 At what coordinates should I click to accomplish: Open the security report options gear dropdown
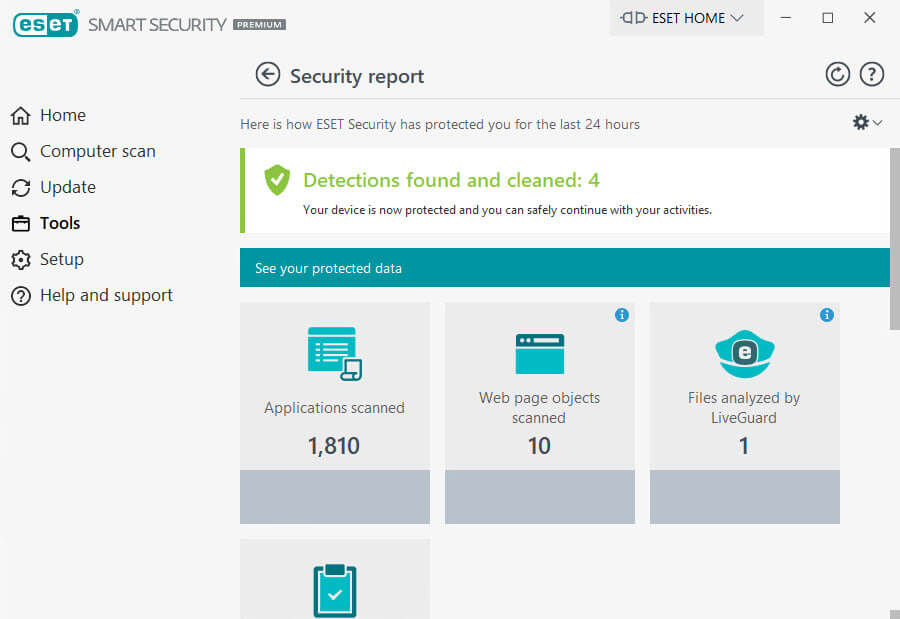pos(862,122)
